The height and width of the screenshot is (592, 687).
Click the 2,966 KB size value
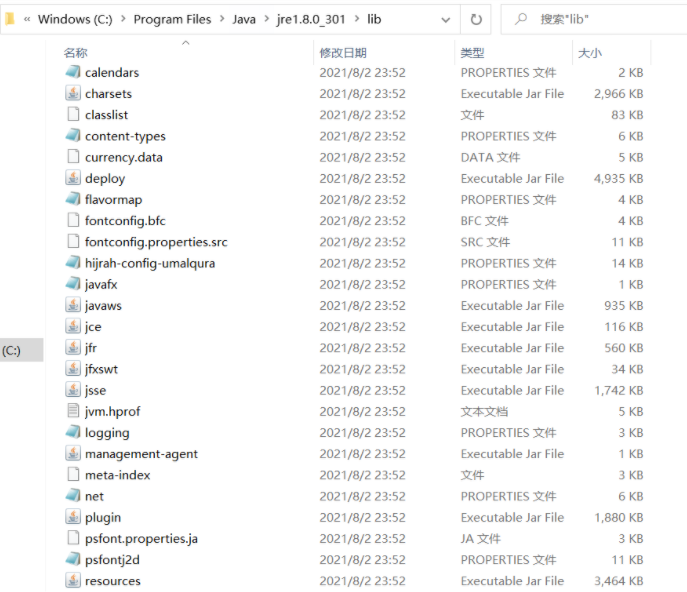pos(619,94)
